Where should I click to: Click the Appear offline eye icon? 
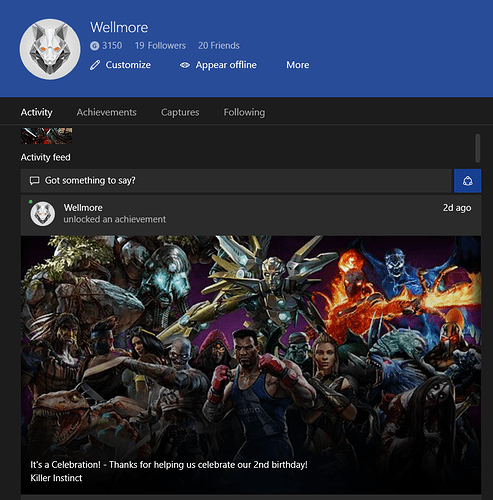(x=185, y=65)
